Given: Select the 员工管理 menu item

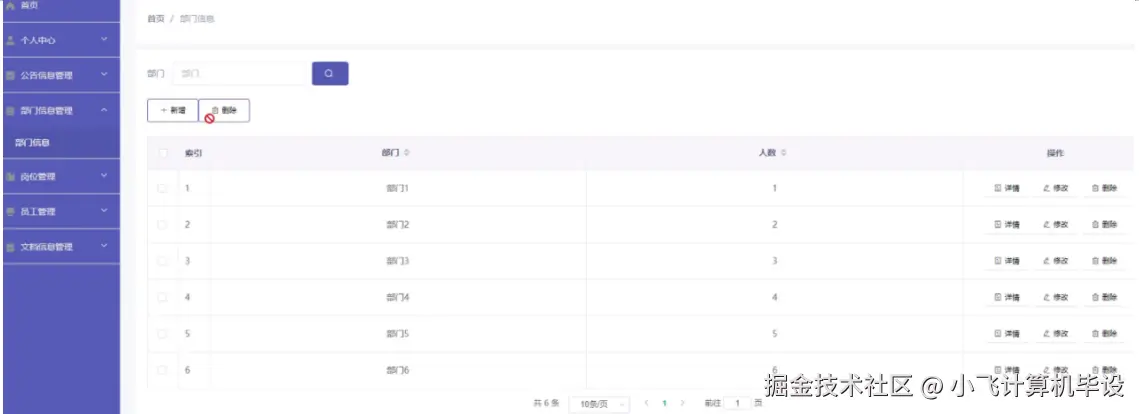Looking at the screenshot, I should pos(61,212).
